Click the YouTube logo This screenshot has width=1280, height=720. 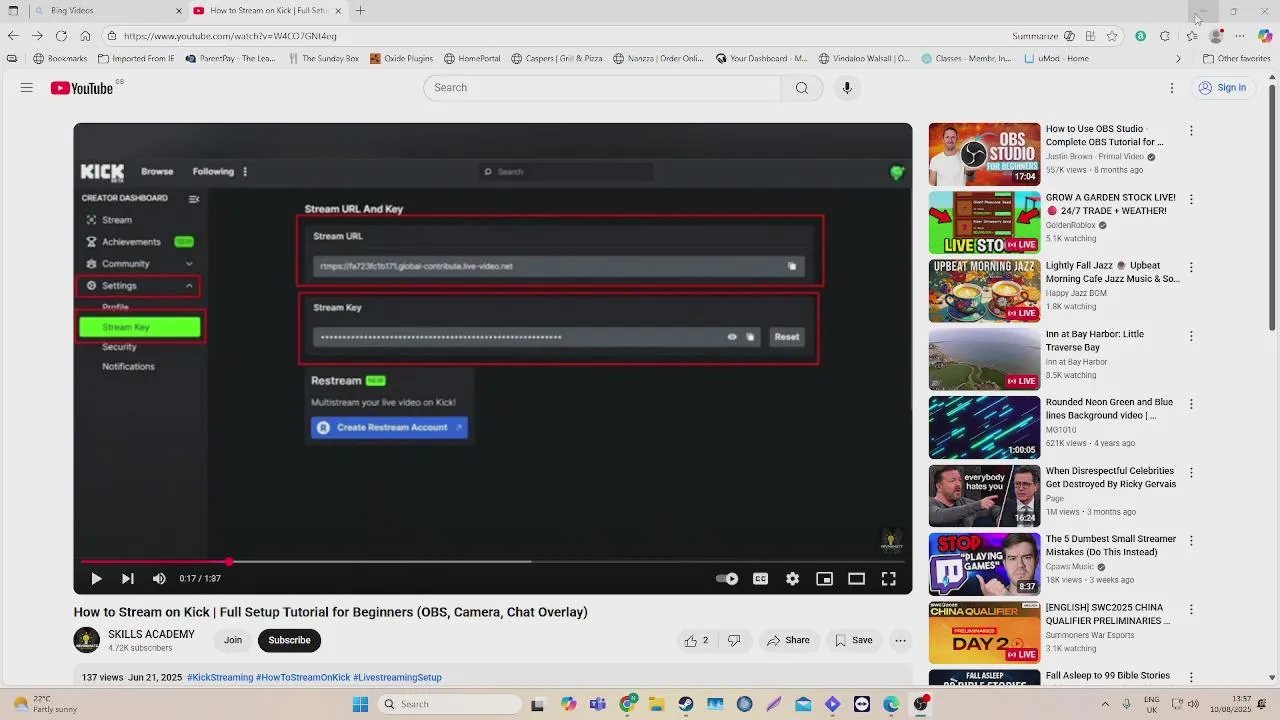point(82,88)
